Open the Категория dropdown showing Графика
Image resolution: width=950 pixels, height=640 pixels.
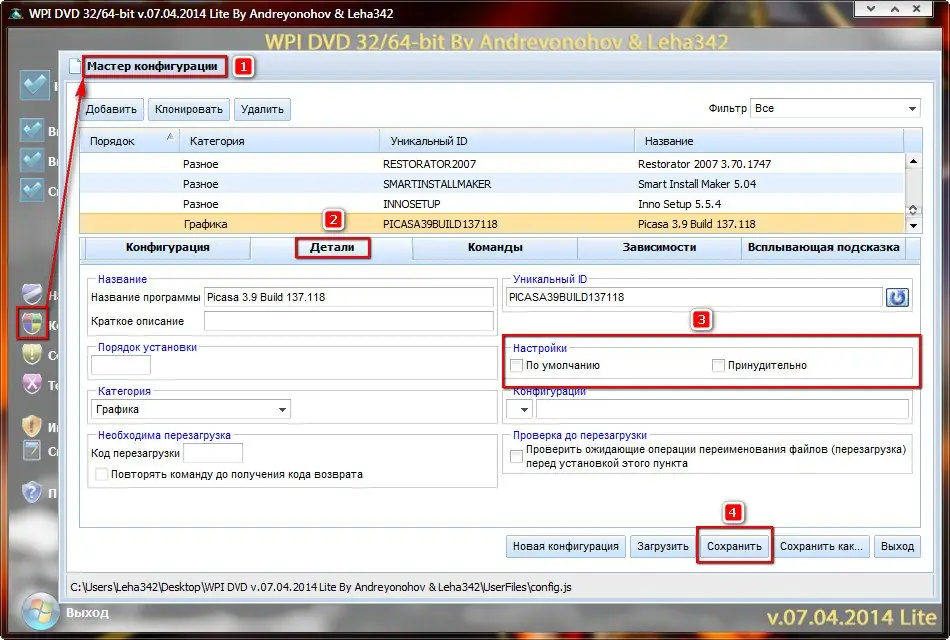[283, 409]
